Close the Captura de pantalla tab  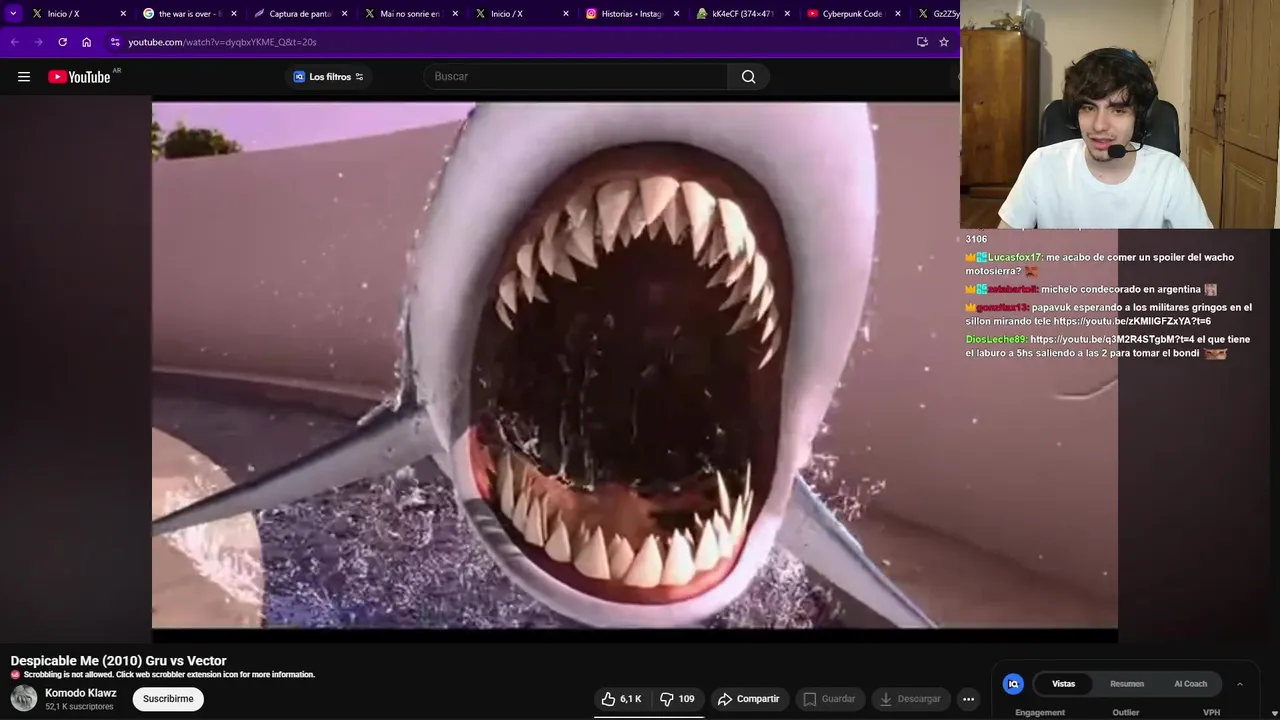[x=345, y=14]
